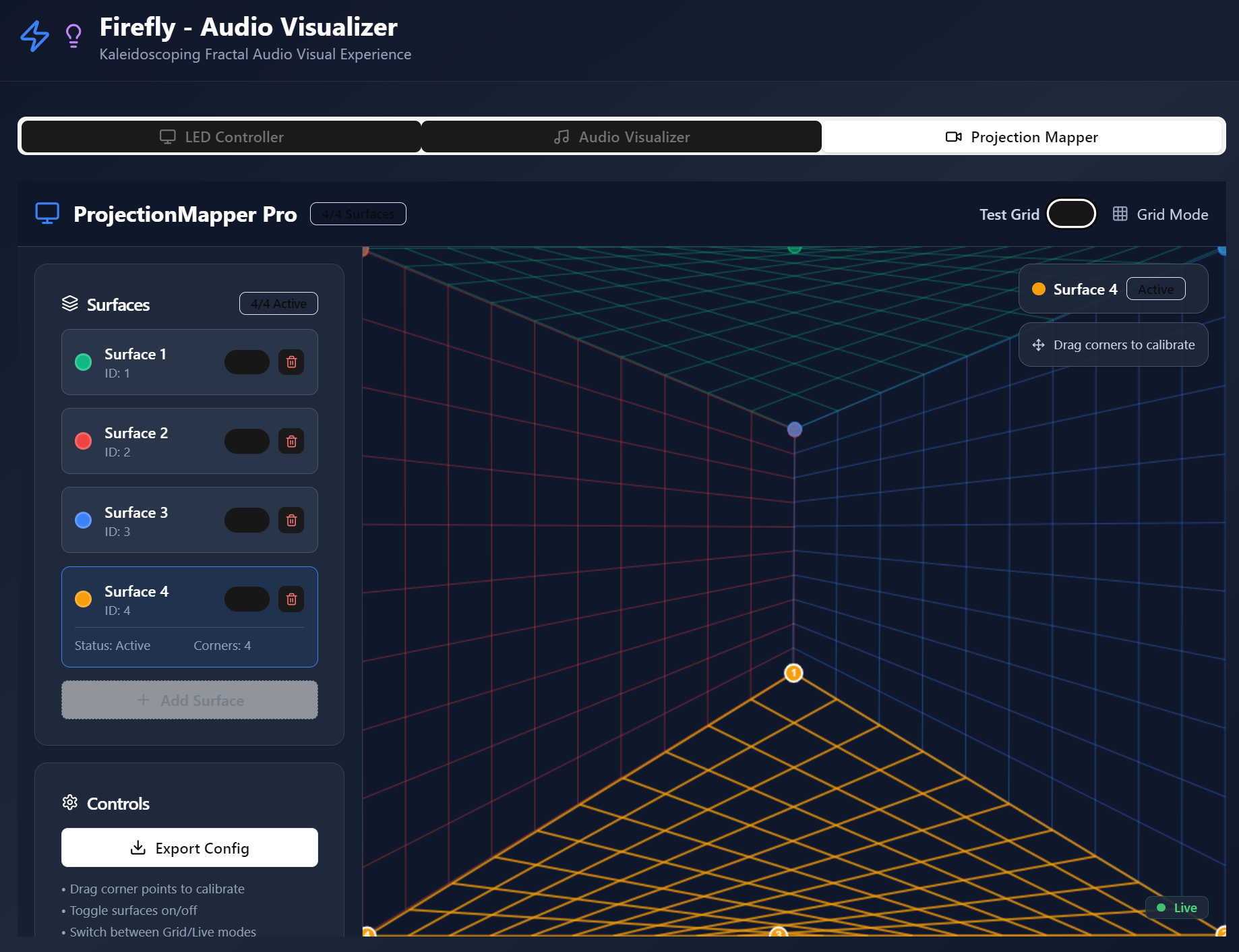Click the monitor icon beside ProjectionMapper Pro

point(47,213)
